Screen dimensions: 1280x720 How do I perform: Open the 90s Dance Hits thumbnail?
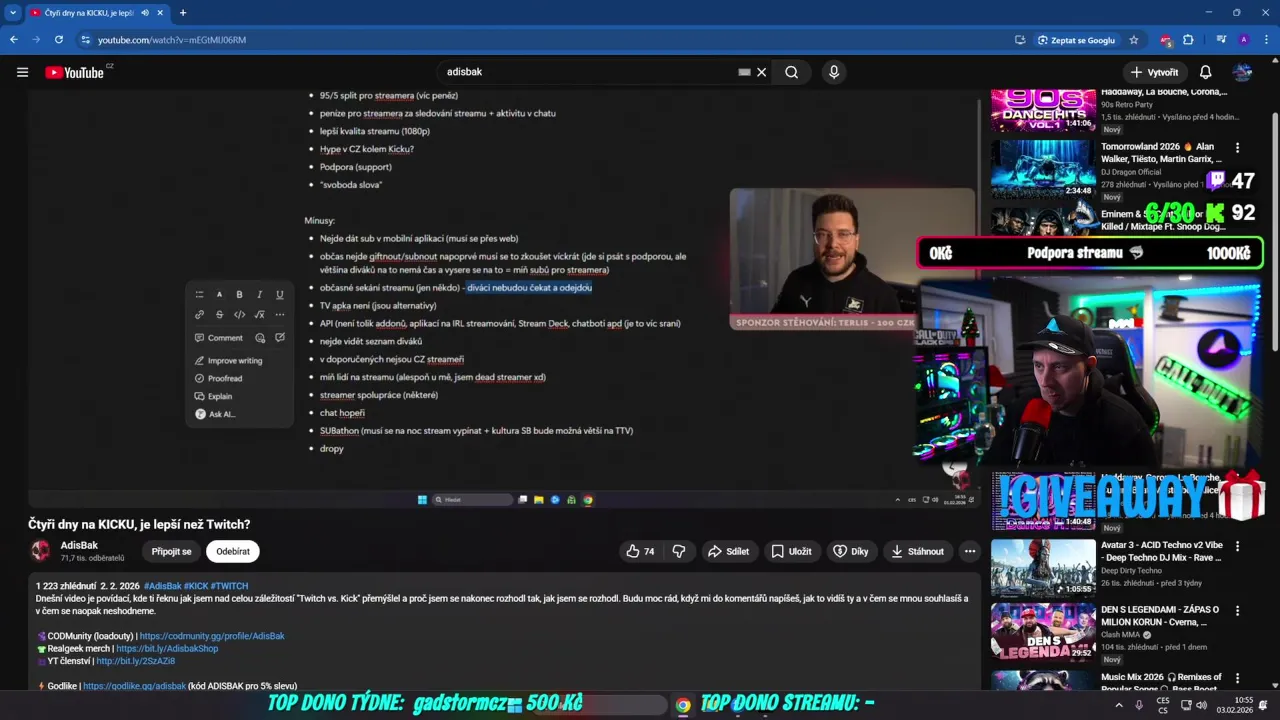(1043, 110)
